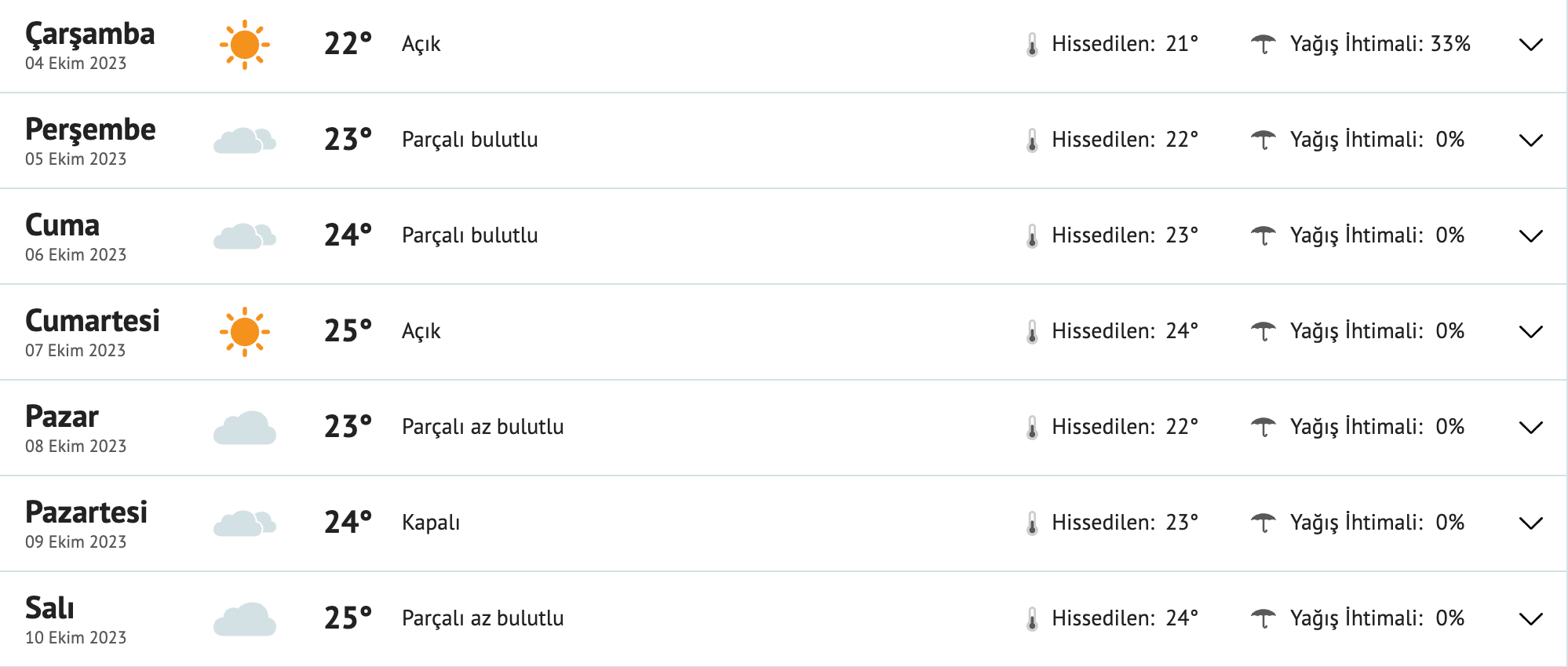
Task: Click the sun icon on Cumartesi row
Action: point(245,332)
